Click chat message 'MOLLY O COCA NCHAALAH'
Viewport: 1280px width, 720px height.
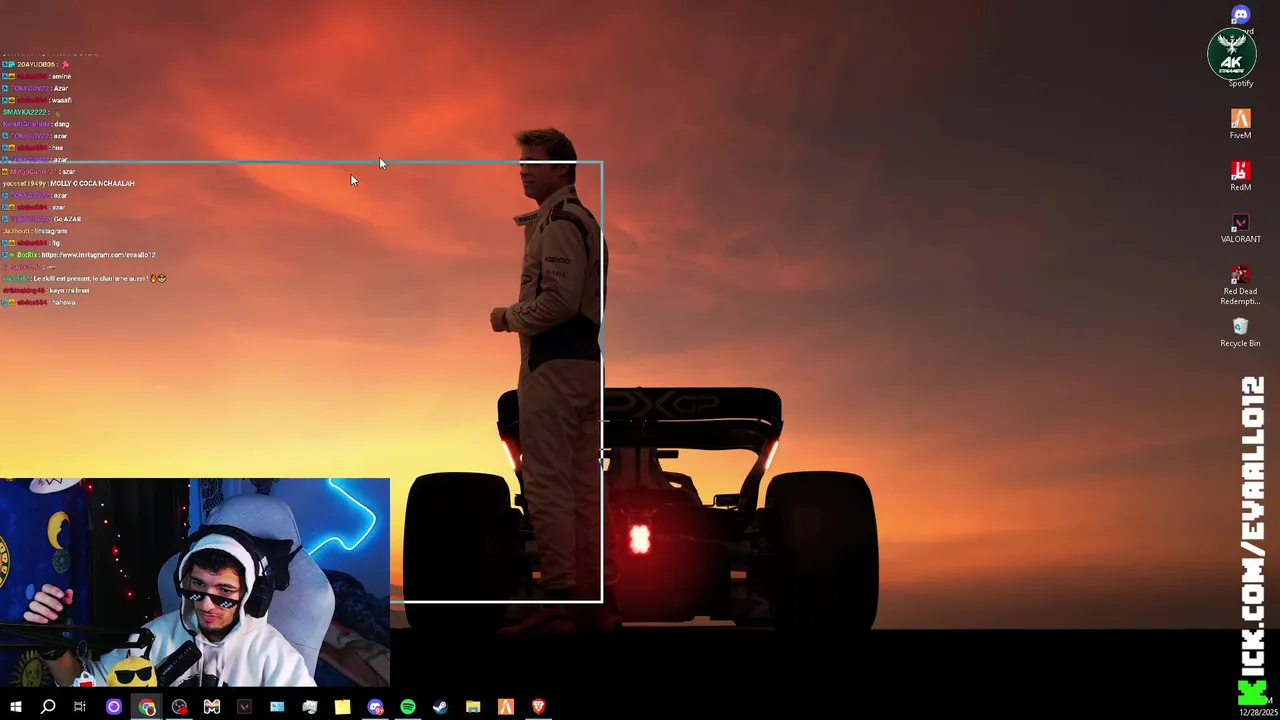pyautogui.click(x=92, y=183)
